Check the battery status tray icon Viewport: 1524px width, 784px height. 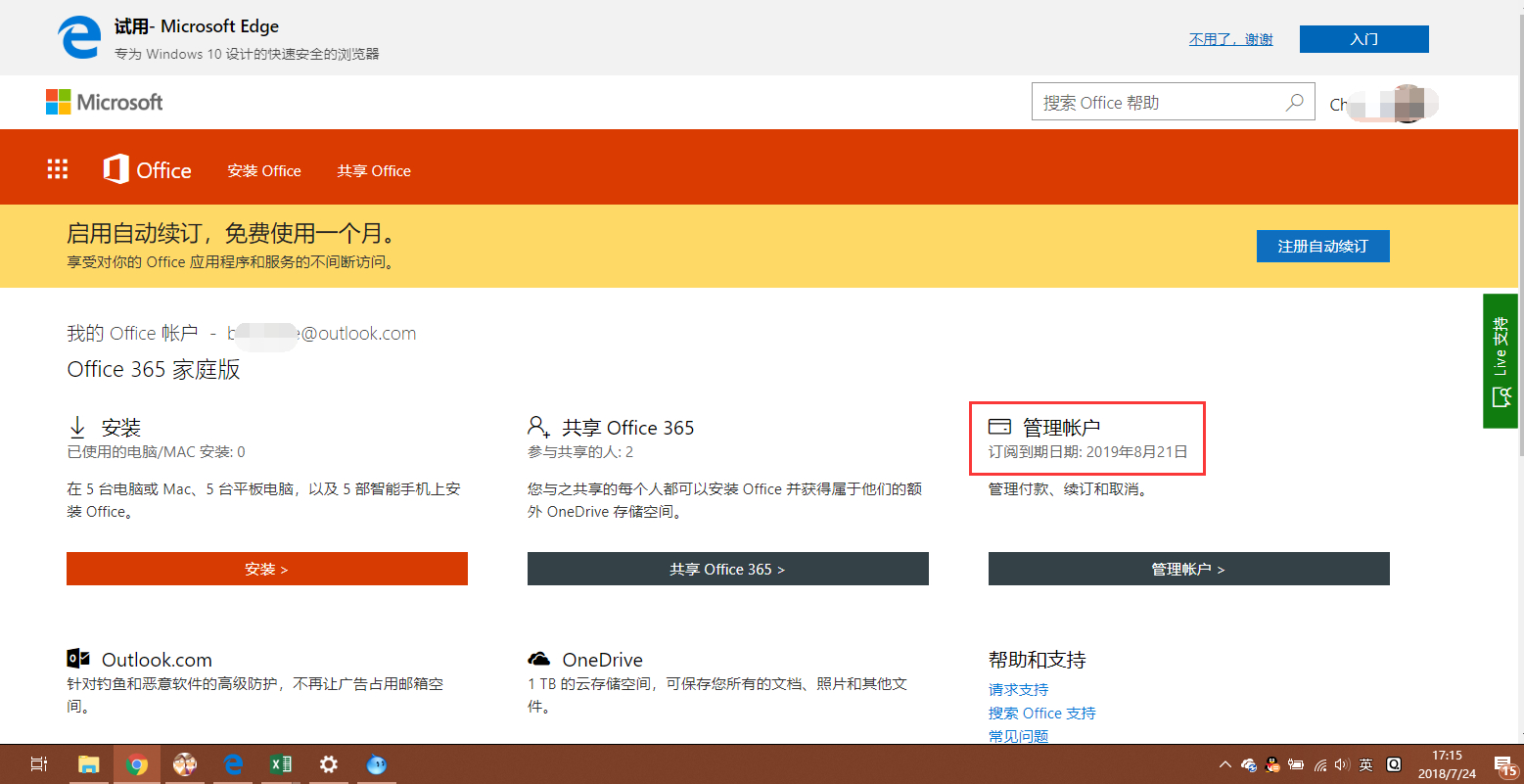(x=1296, y=764)
